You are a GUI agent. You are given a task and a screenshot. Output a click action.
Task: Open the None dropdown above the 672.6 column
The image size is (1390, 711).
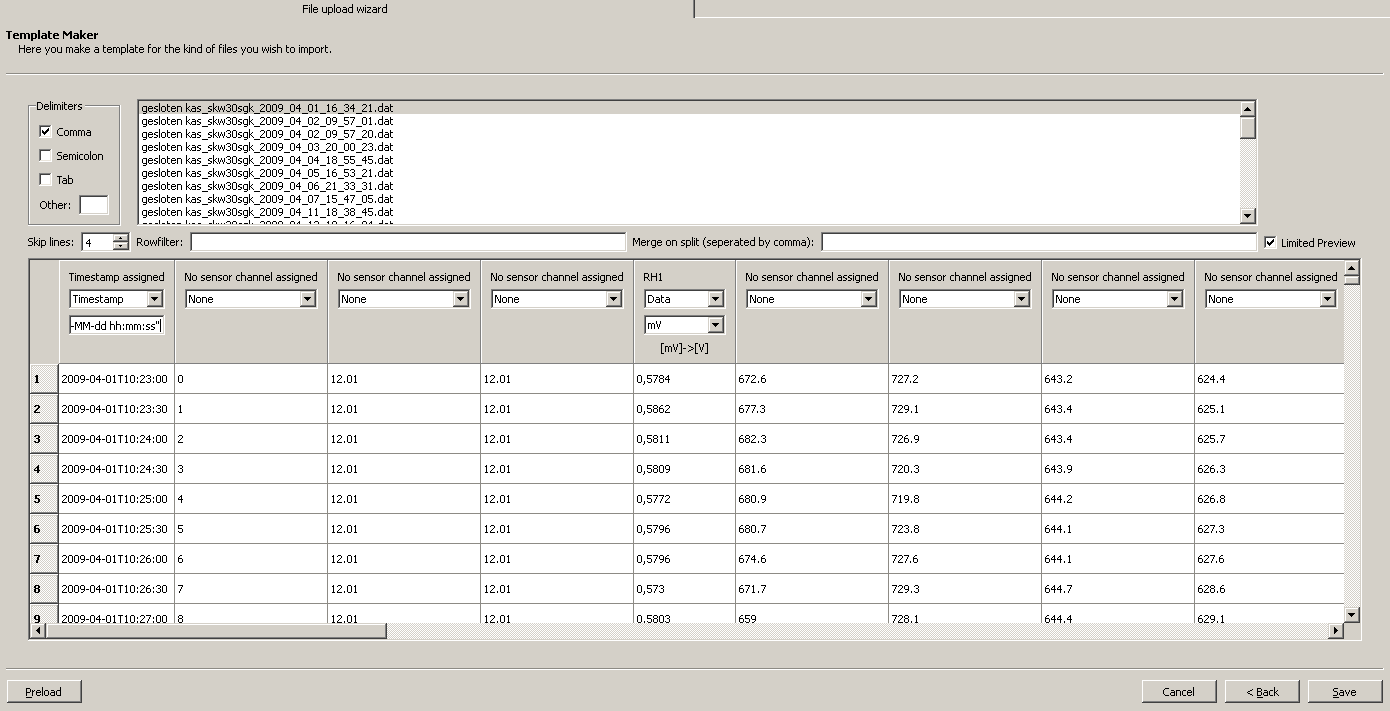coord(868,299)
